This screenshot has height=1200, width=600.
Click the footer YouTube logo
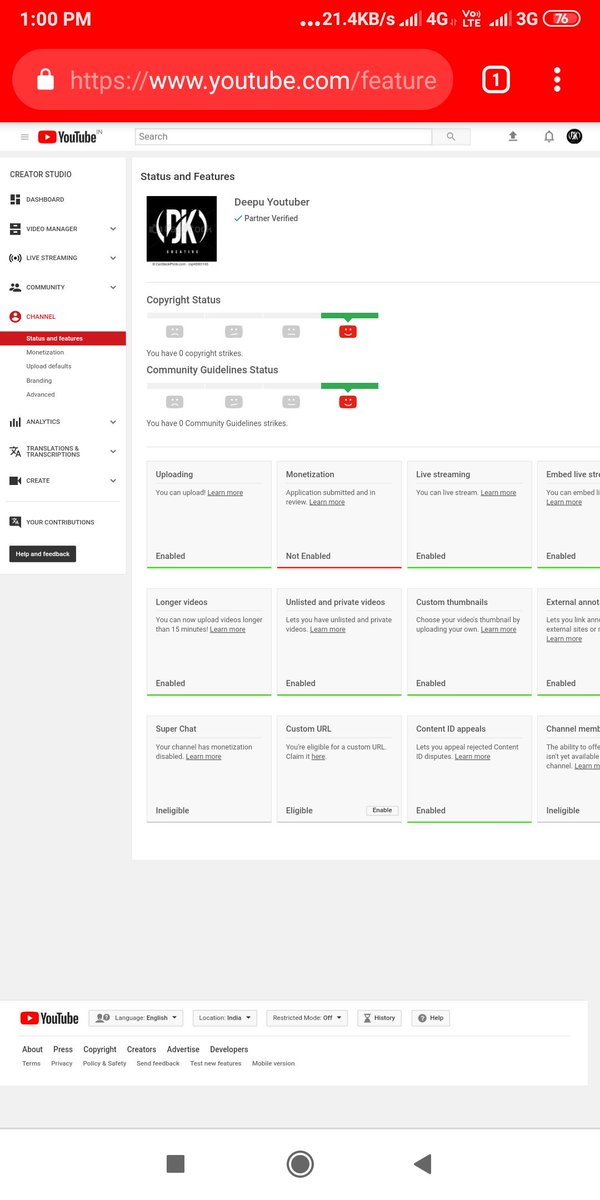pos(49,1018)
